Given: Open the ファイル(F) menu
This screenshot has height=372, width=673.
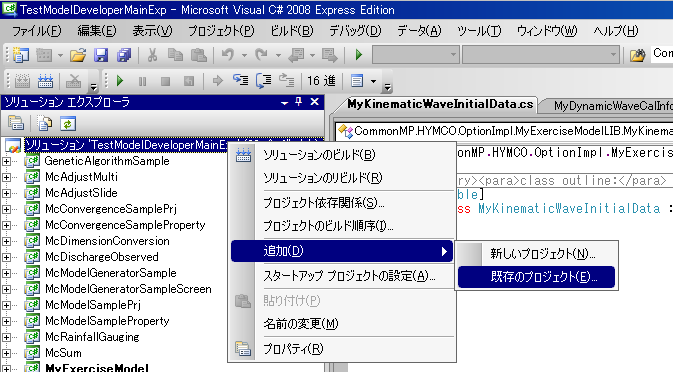Looking at the screenshot, I should tap(36, 31).
